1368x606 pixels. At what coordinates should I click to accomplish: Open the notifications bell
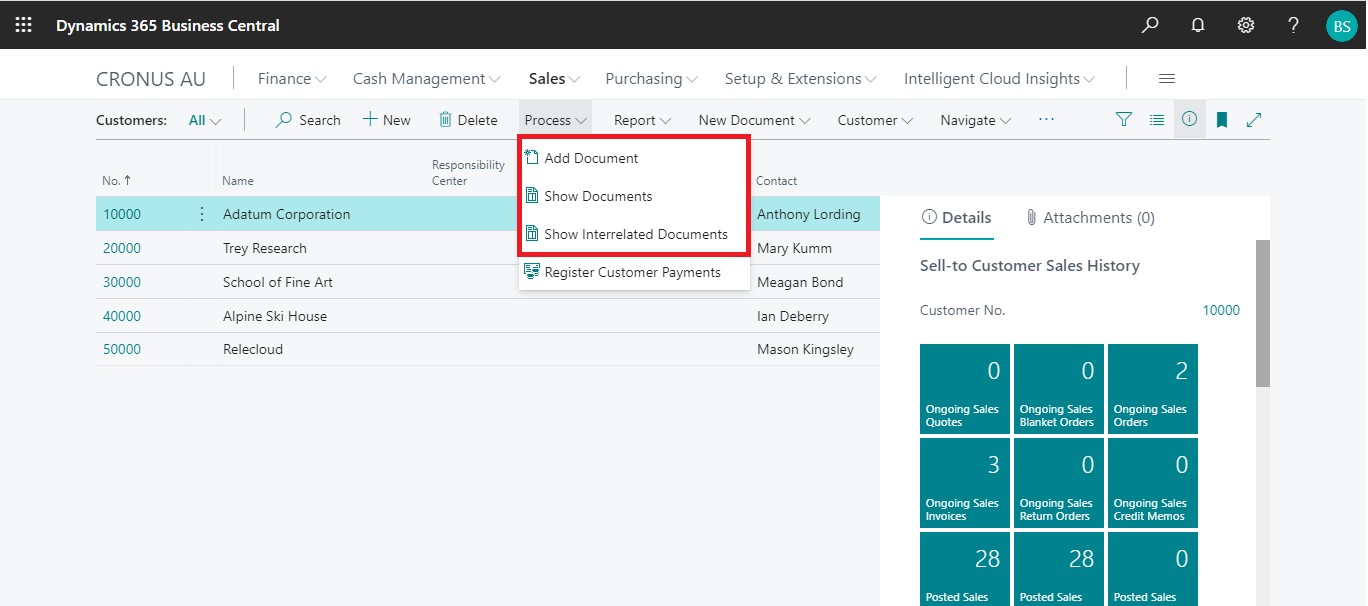(x=1198, y=25)
